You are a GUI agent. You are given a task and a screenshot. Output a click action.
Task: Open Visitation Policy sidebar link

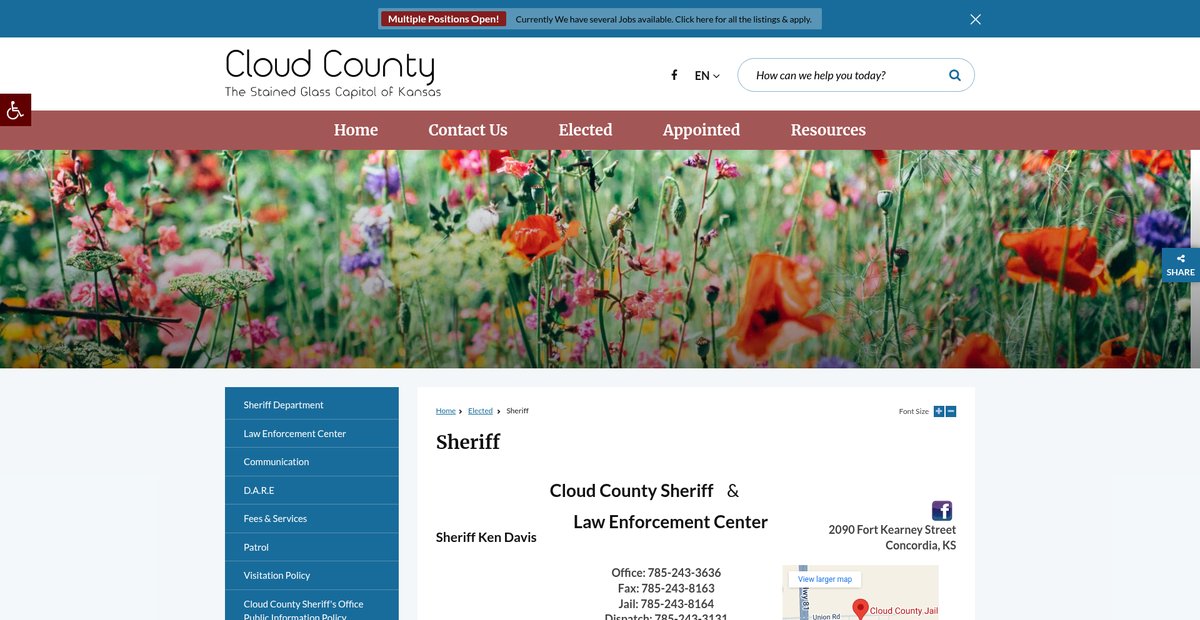(312, 576)
